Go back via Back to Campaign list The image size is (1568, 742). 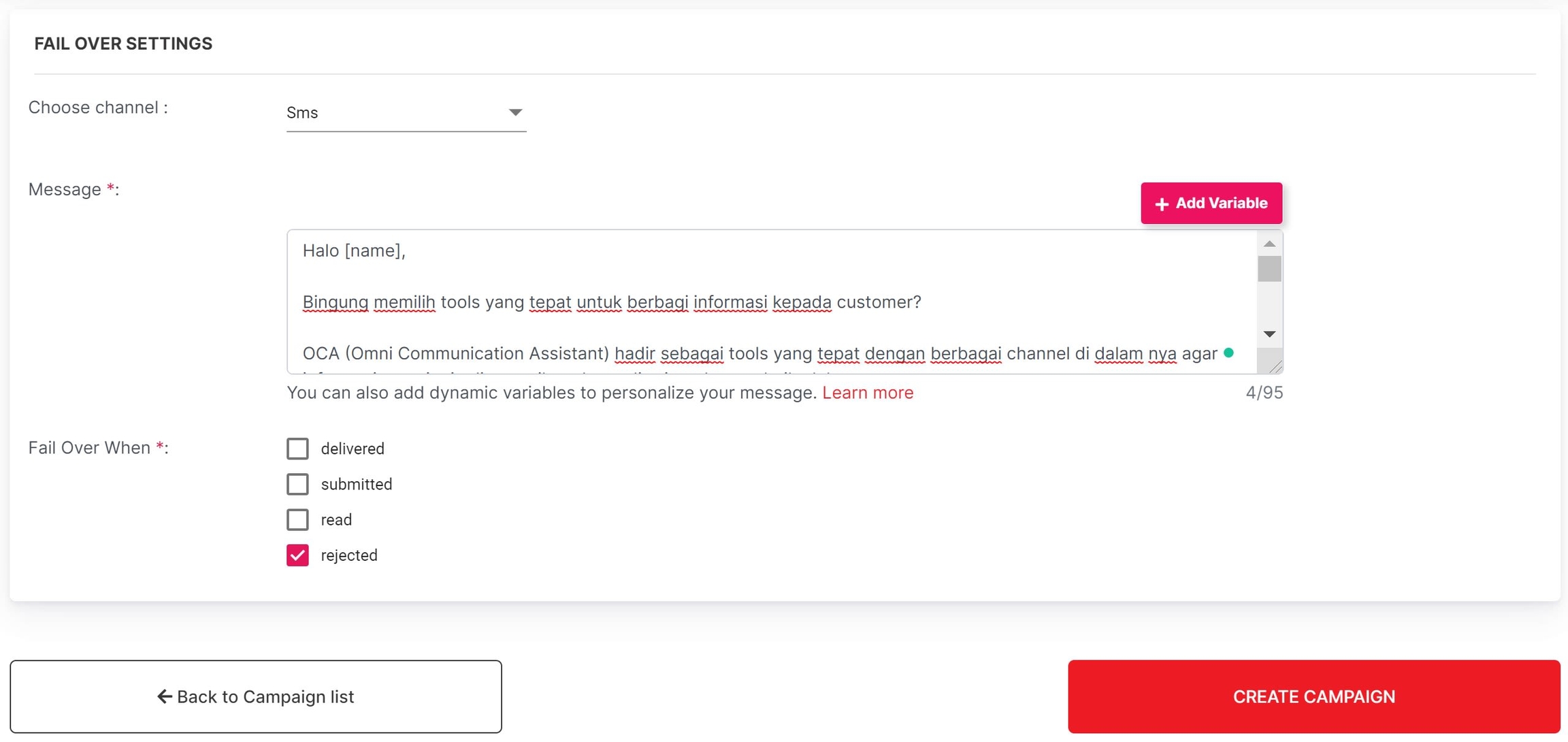(256, 696)
